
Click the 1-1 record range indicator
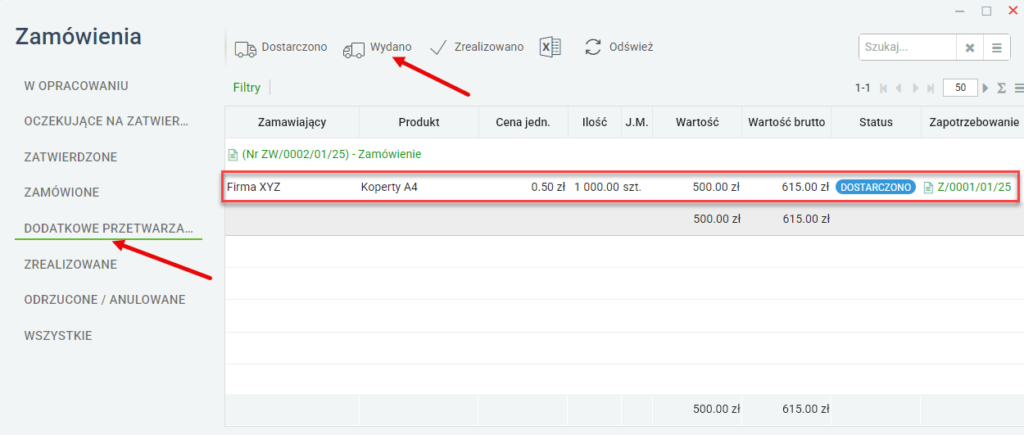click(863, 88)
